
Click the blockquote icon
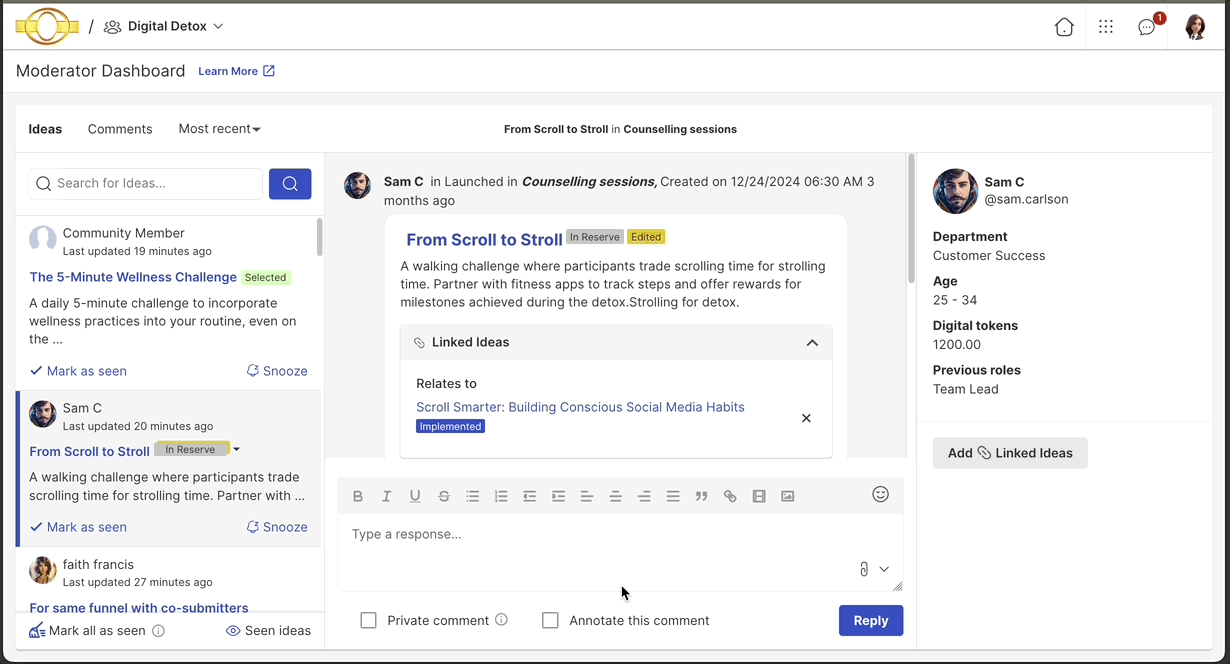pos(701,496)
